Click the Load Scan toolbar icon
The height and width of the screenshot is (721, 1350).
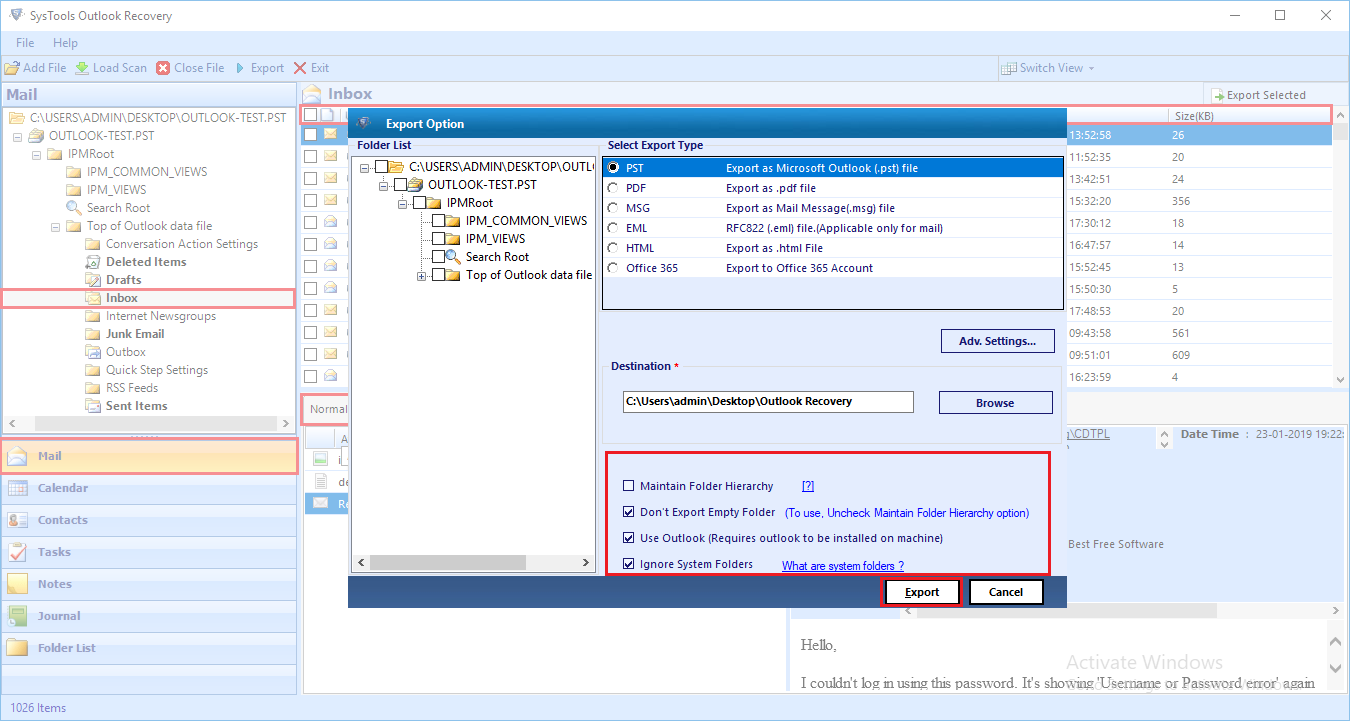pos(82,68)
